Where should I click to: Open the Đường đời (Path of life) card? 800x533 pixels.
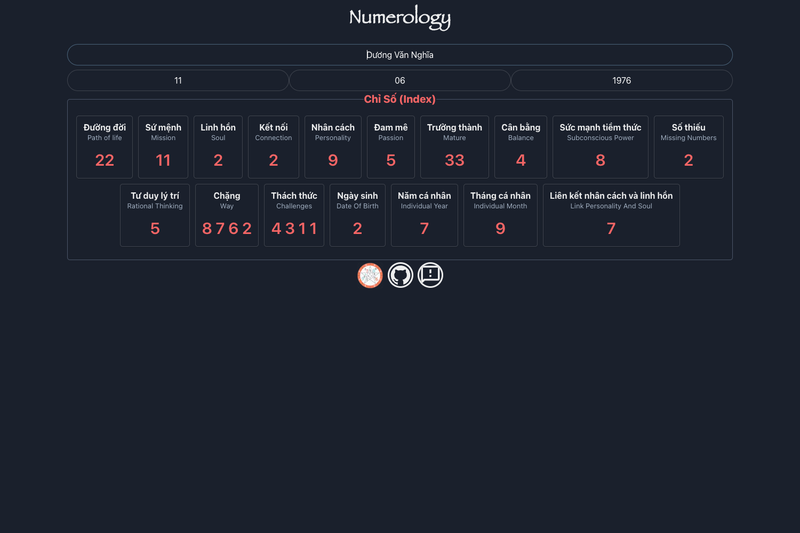point(105,147)
